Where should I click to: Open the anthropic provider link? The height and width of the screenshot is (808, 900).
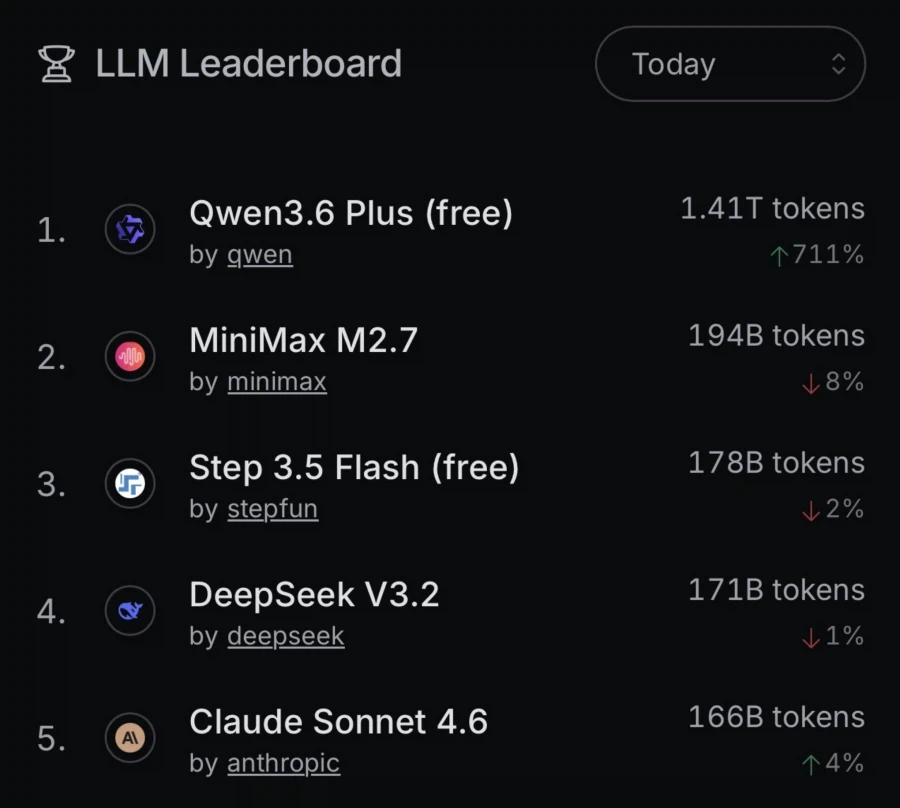click(283, 763)
